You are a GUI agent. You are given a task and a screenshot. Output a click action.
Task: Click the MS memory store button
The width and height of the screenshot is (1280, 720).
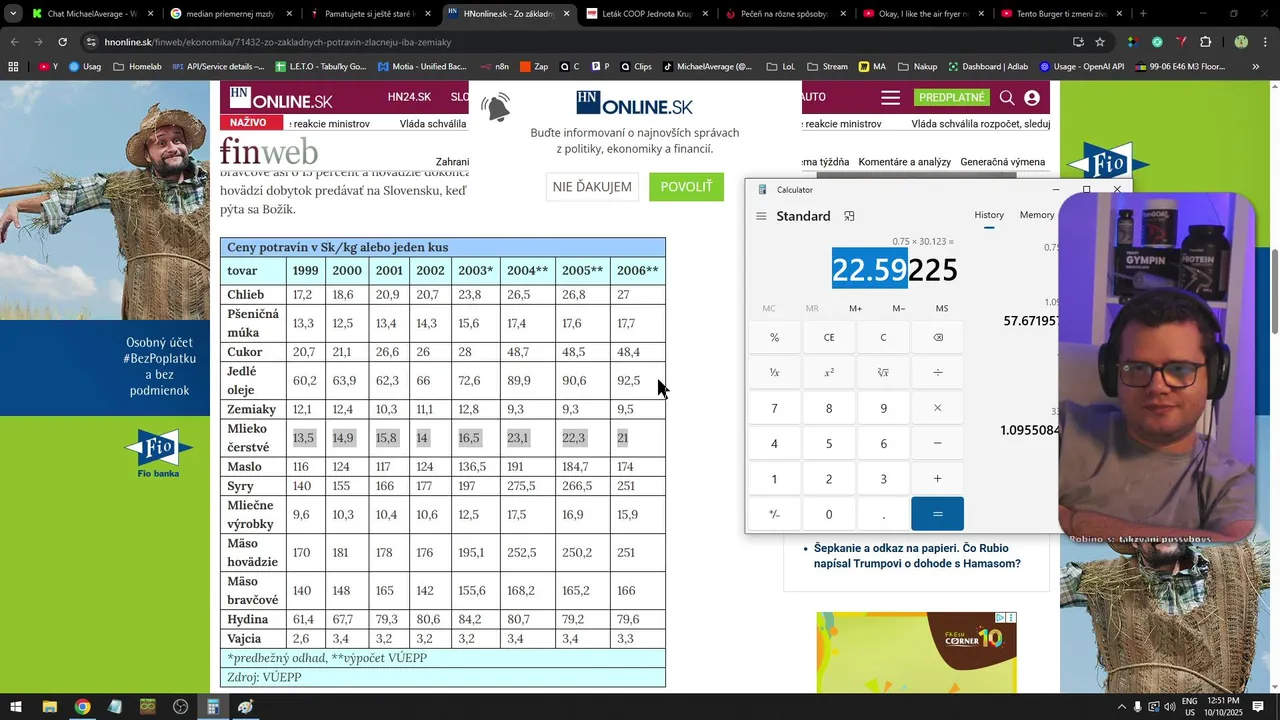(x=942, y=308)
